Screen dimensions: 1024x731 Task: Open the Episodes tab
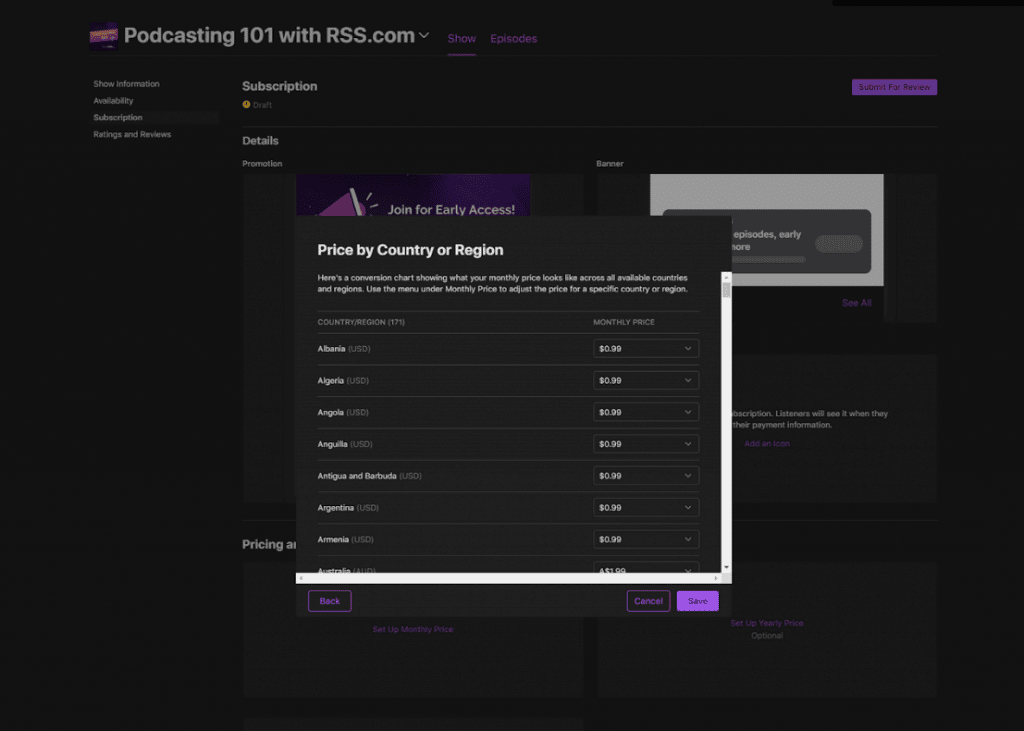[513, 39]
